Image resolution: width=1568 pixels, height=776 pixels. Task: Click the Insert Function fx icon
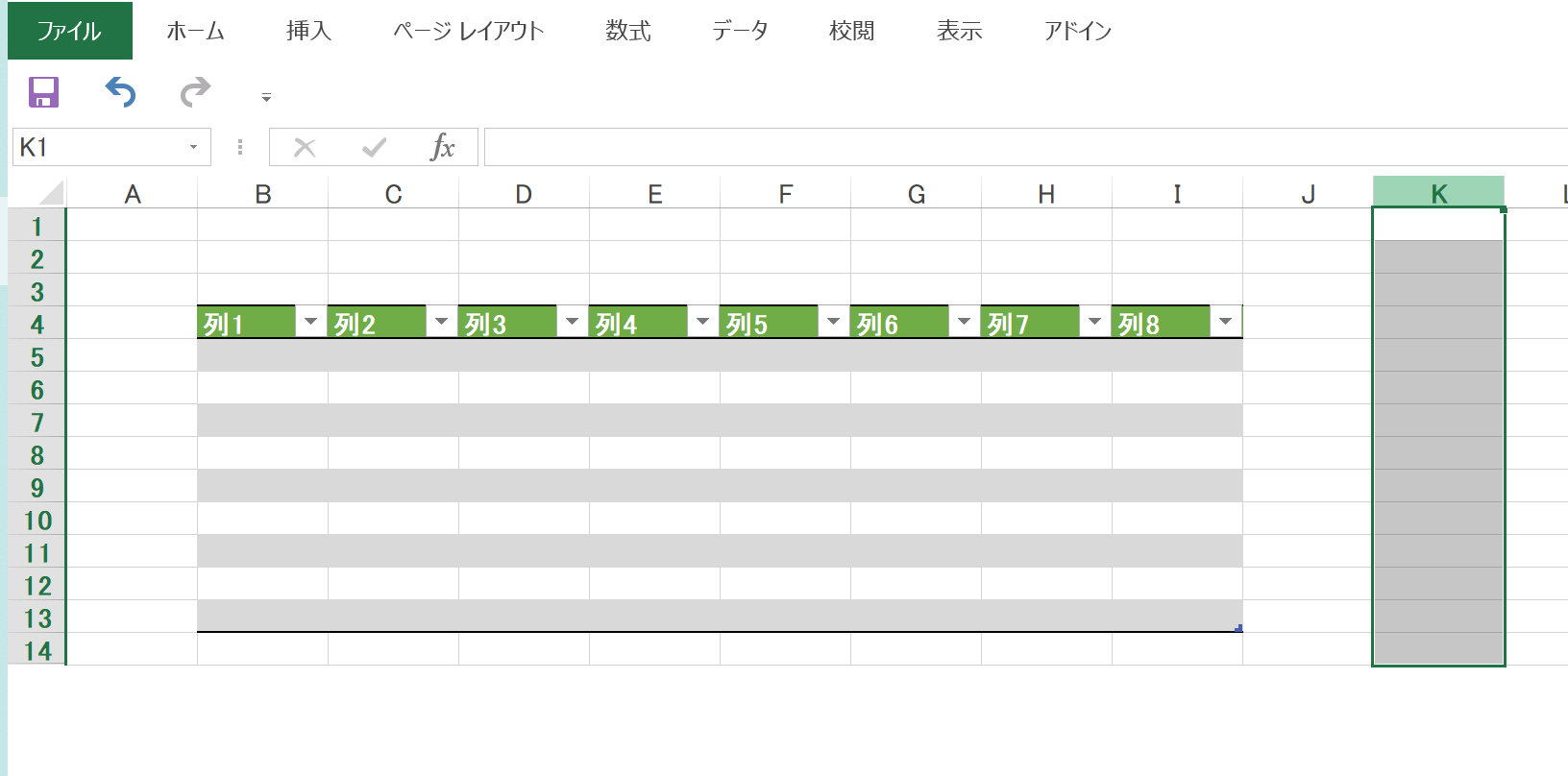(x=442, y=147)
